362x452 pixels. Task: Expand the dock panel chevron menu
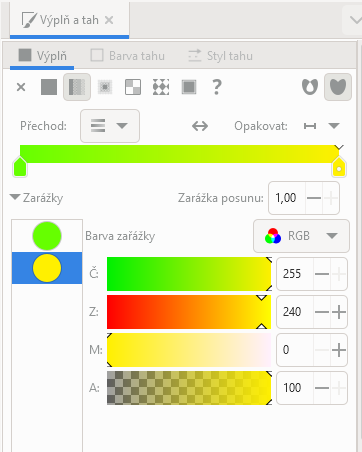click(x=355, y=20)
